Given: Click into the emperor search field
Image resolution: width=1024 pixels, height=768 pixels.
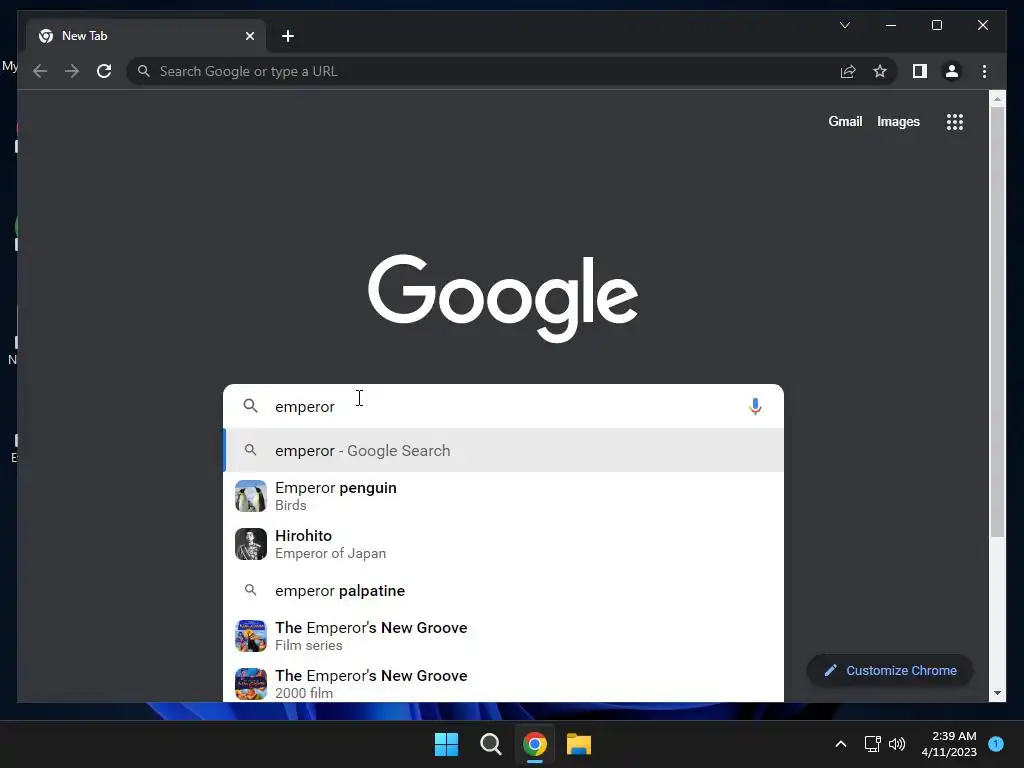Looking at the screenshot, I should [503, 406].
